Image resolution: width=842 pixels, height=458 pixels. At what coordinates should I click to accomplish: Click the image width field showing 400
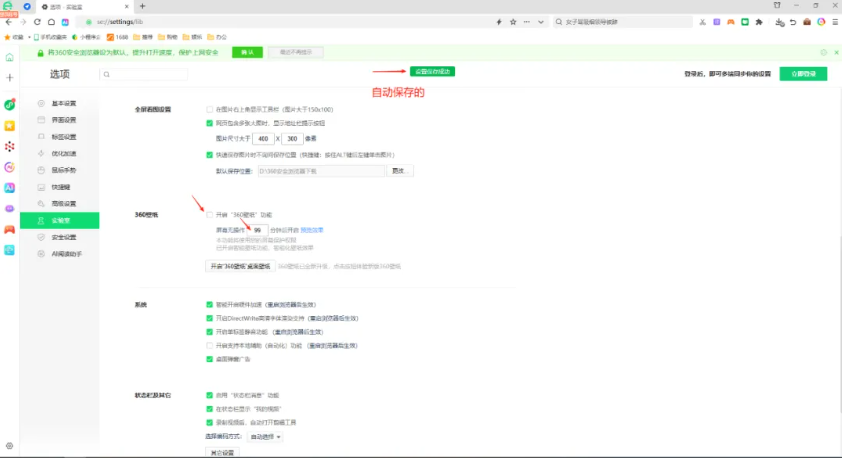tap(263, 139)
